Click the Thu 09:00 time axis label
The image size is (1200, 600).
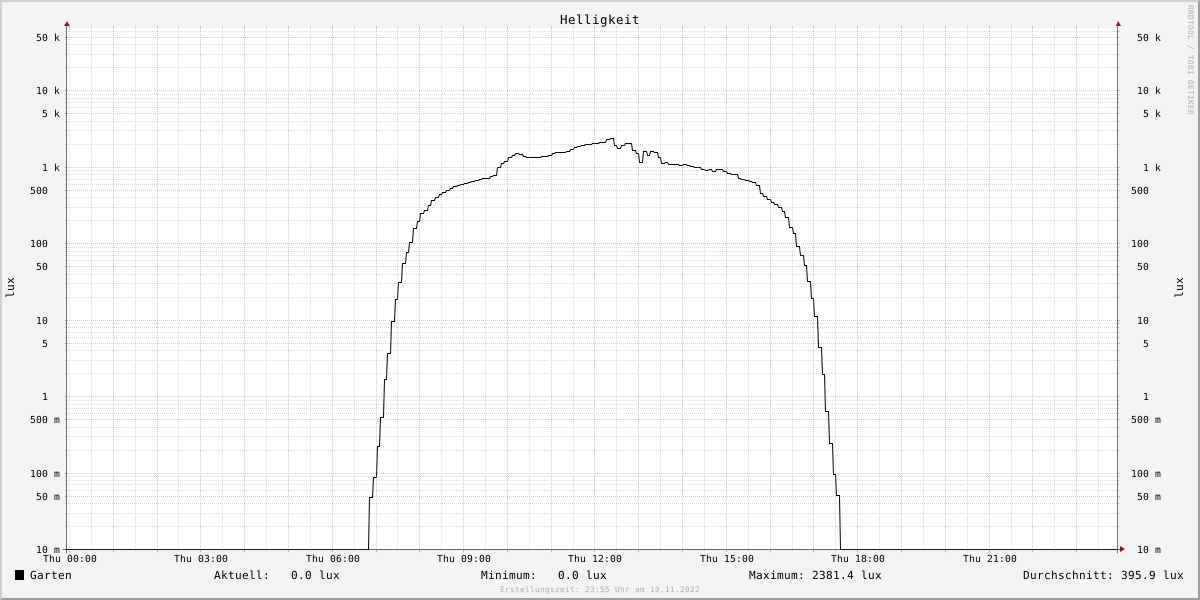pos(464,559)
